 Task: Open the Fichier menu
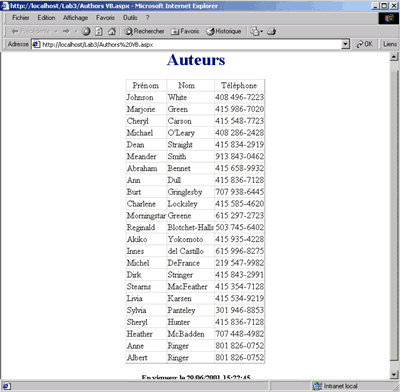pos(21,18)
